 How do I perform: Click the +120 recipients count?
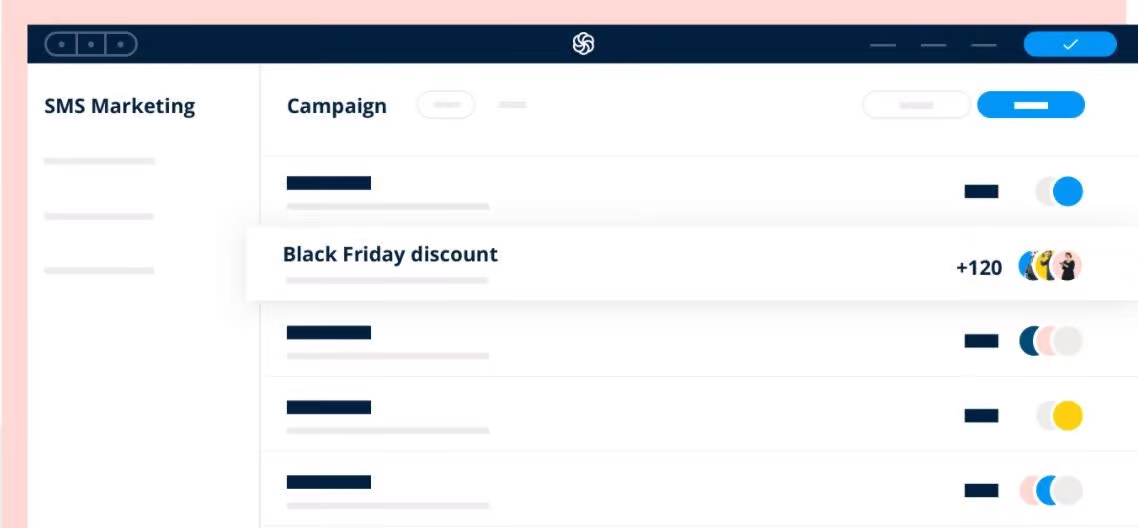pyautogui.click(x=978, y=267)
